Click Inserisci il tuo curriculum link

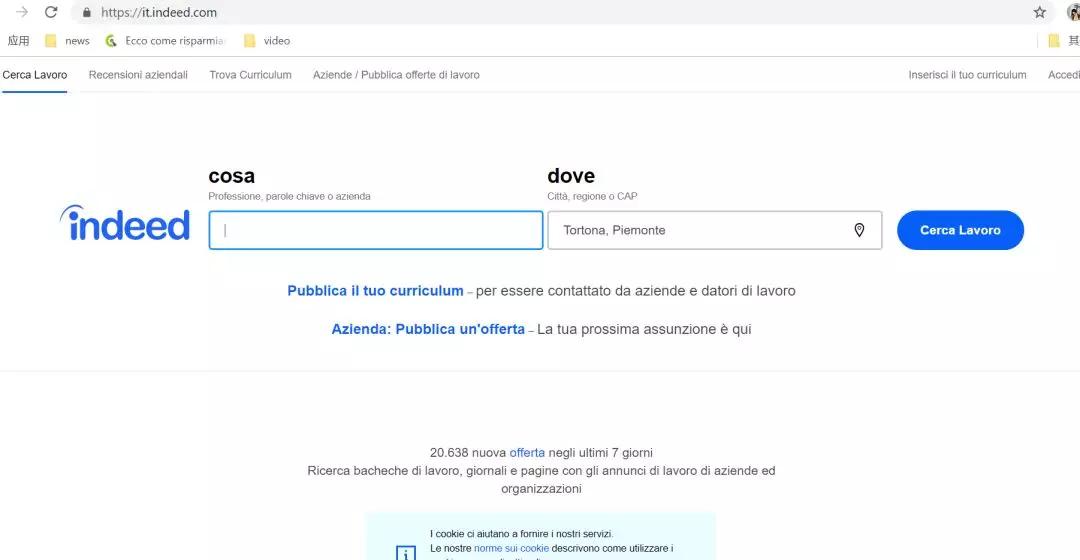[967, 74]
